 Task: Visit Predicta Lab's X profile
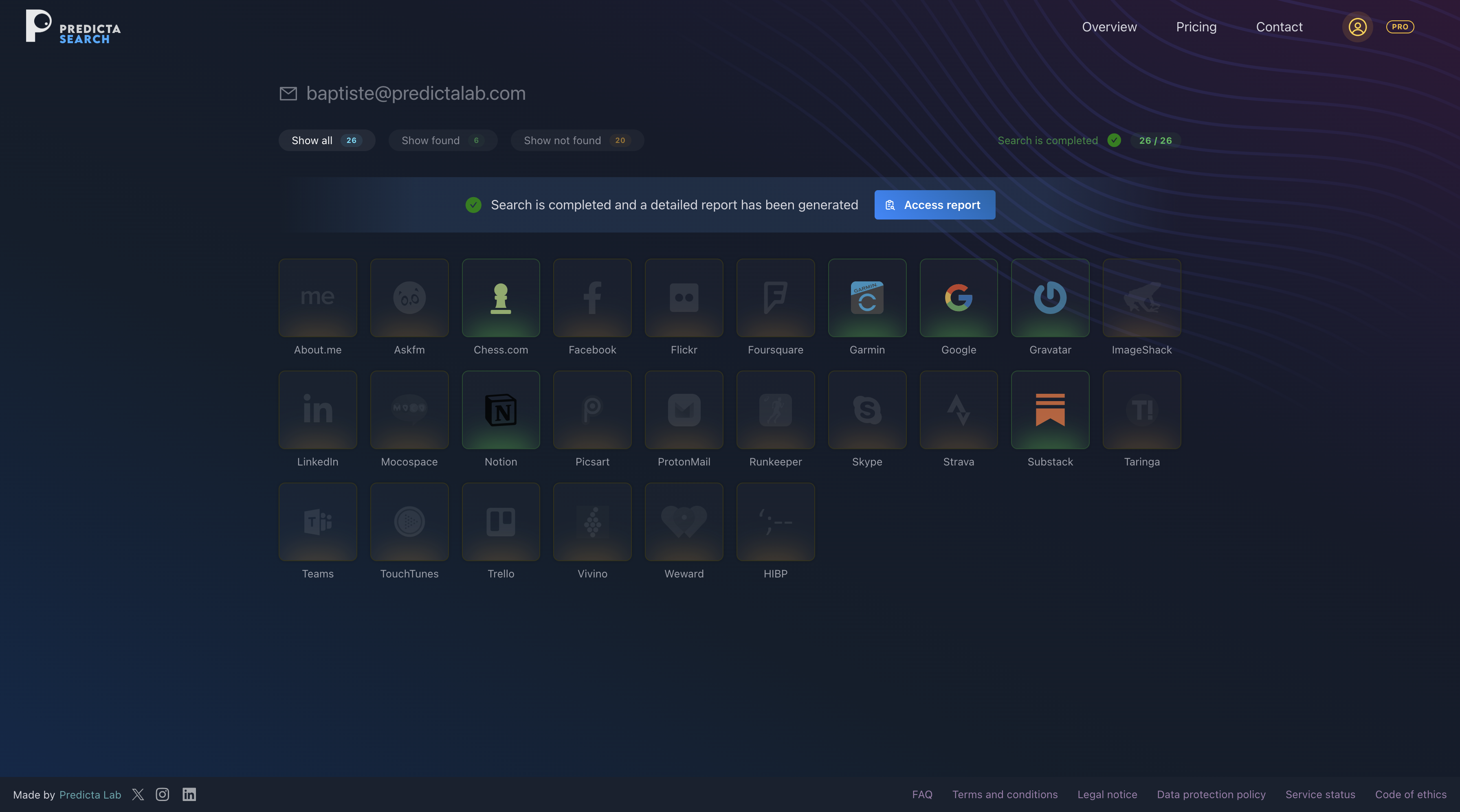point(138,794)
